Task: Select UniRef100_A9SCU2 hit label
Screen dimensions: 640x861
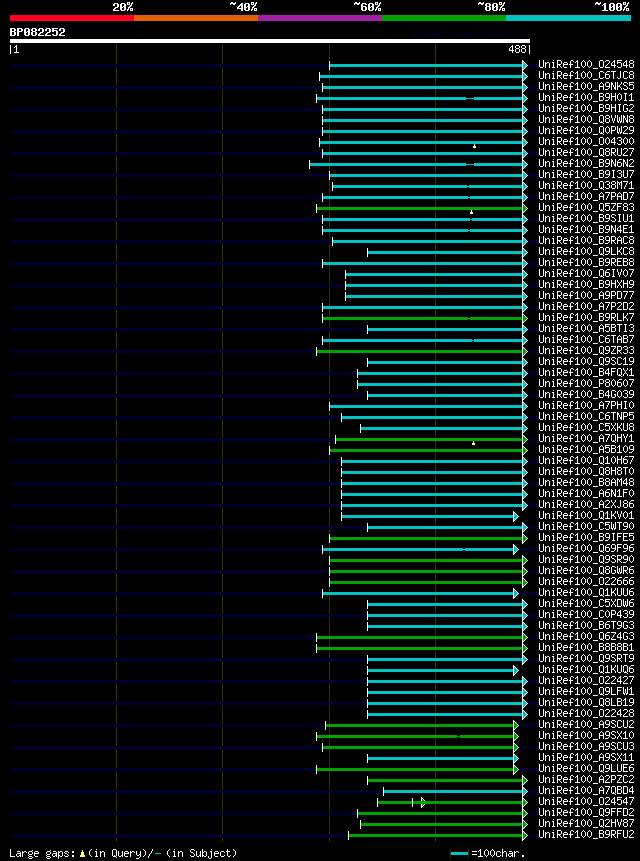Action: point(586,724)
